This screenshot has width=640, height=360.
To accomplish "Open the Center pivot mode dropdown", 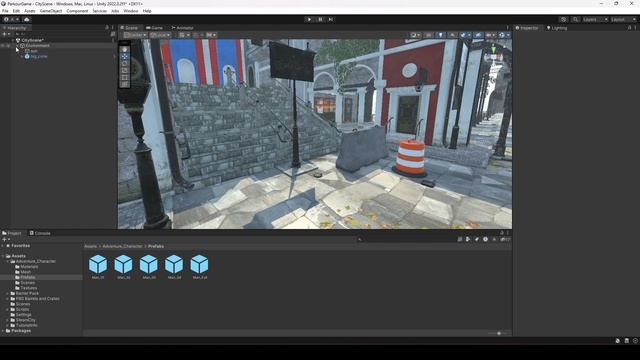I will [136, 35].
